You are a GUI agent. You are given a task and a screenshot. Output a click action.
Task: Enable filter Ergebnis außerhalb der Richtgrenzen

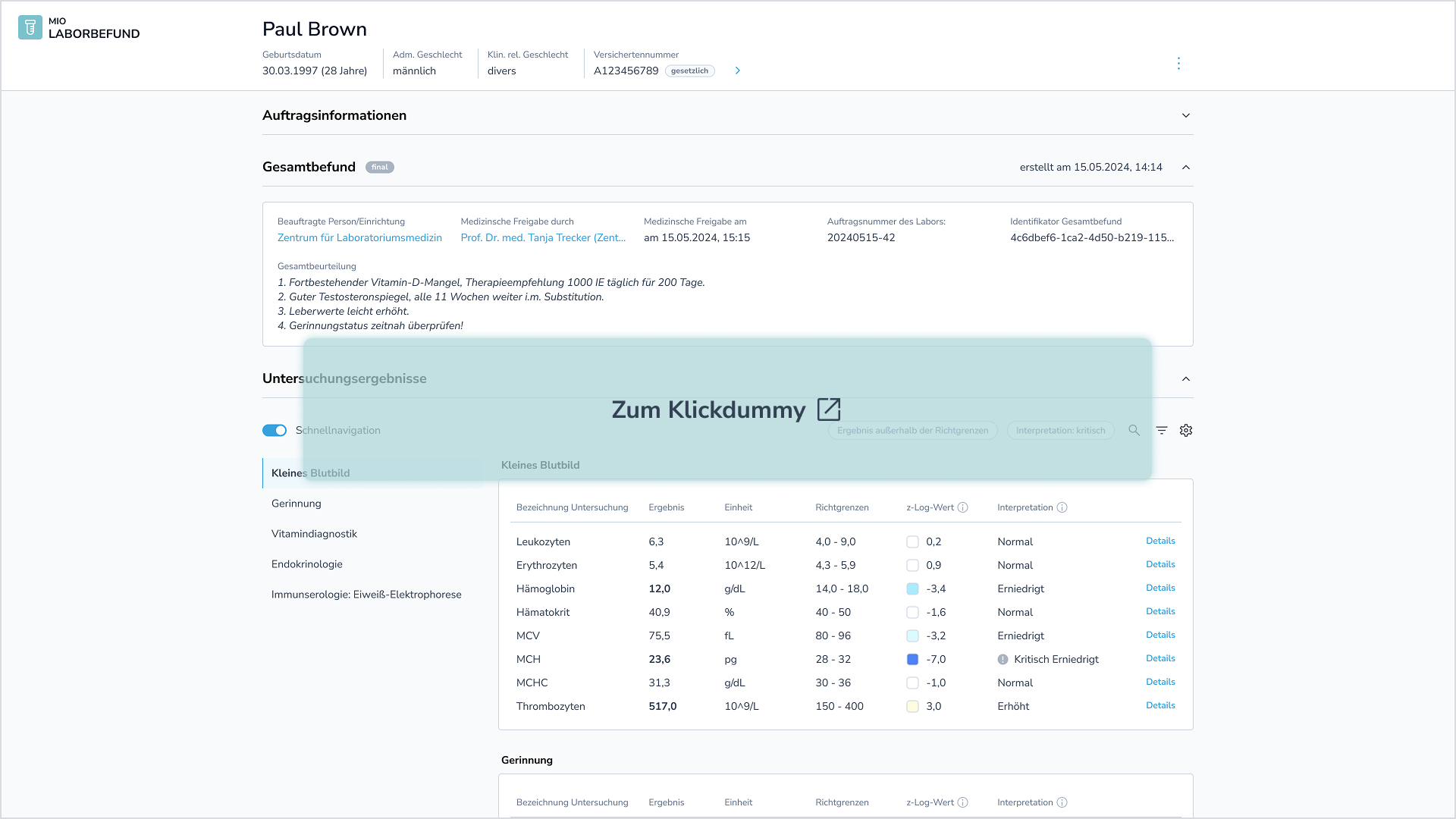coord(913,430)
